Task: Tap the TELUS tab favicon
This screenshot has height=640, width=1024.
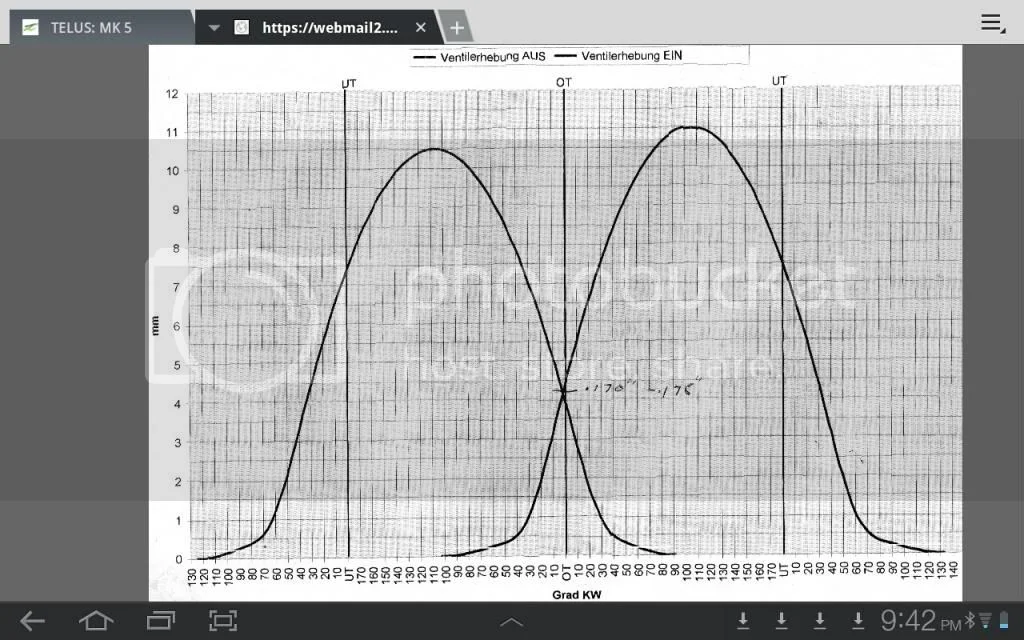Action: [32, 27]
